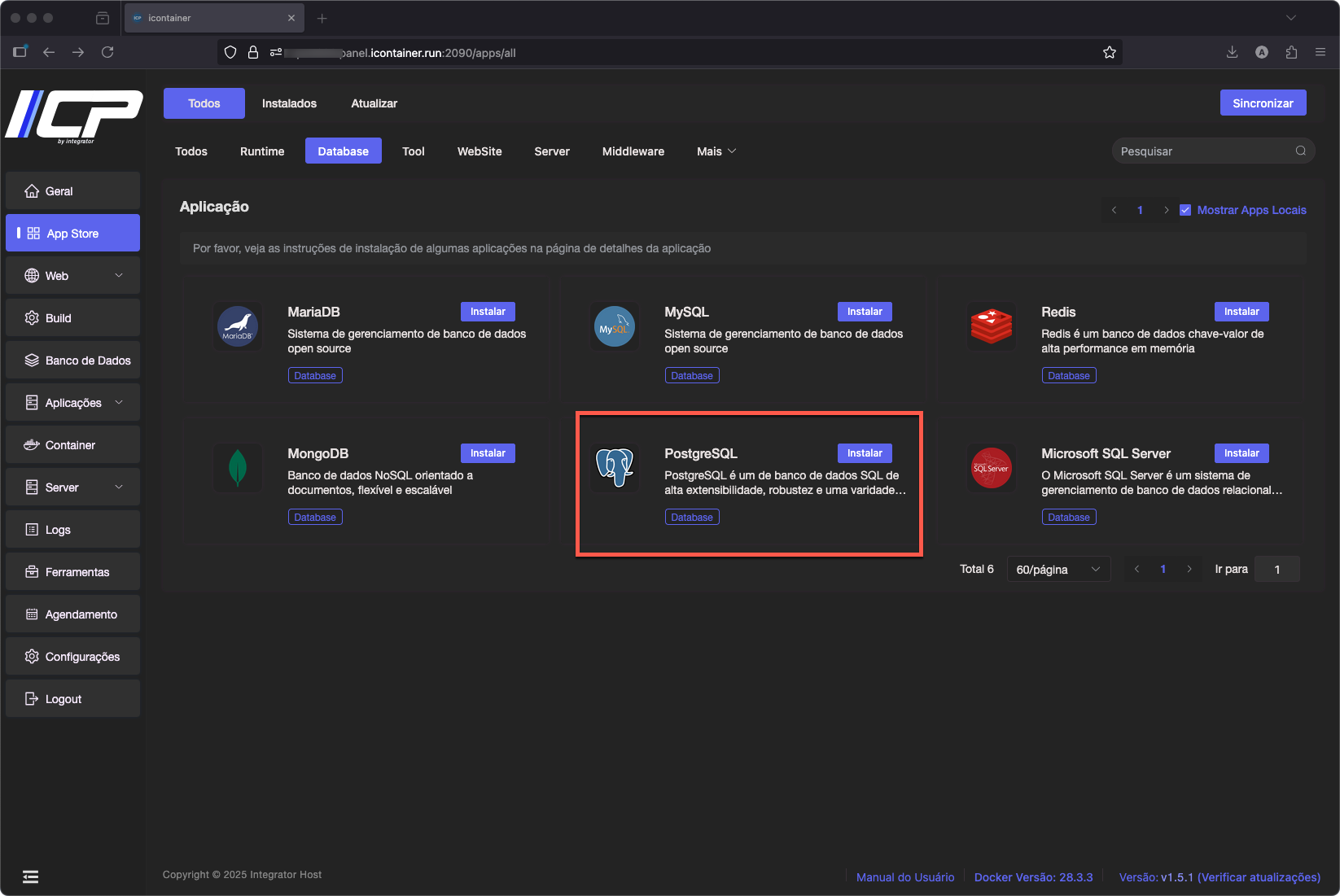The width and height of the screenshot is (1340, 896).
Task: Click the MySQL dolphin logo icon
Action: pyautogui.click(x=615, y=327)
